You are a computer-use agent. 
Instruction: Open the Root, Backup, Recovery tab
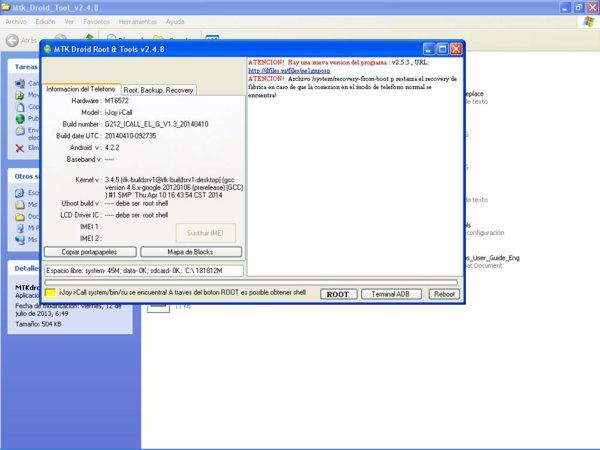tap(158, 90)
